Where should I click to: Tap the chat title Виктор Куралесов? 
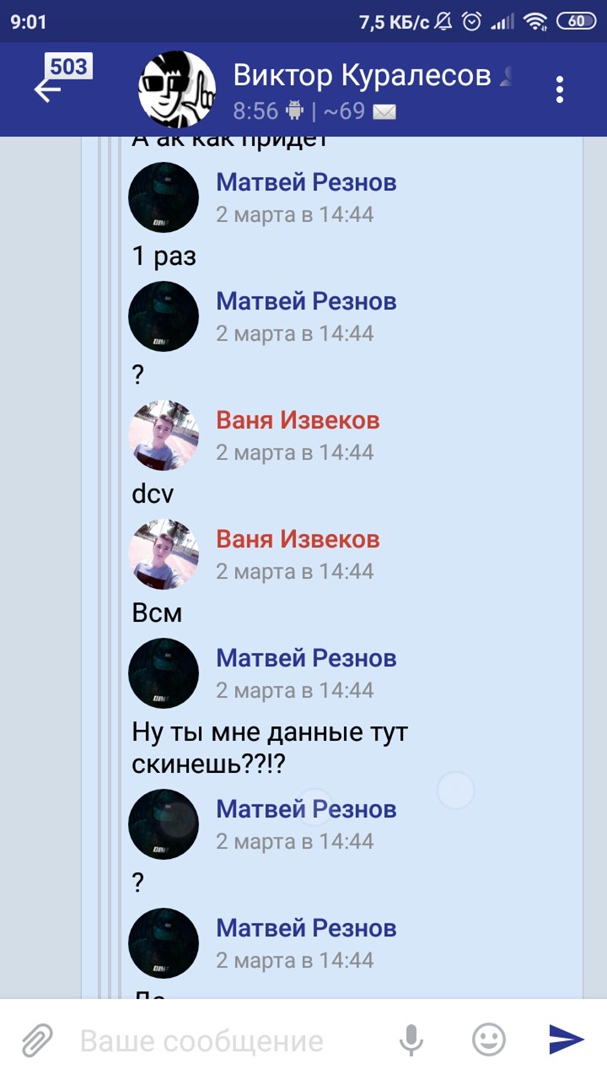click(x=362, y=75)
